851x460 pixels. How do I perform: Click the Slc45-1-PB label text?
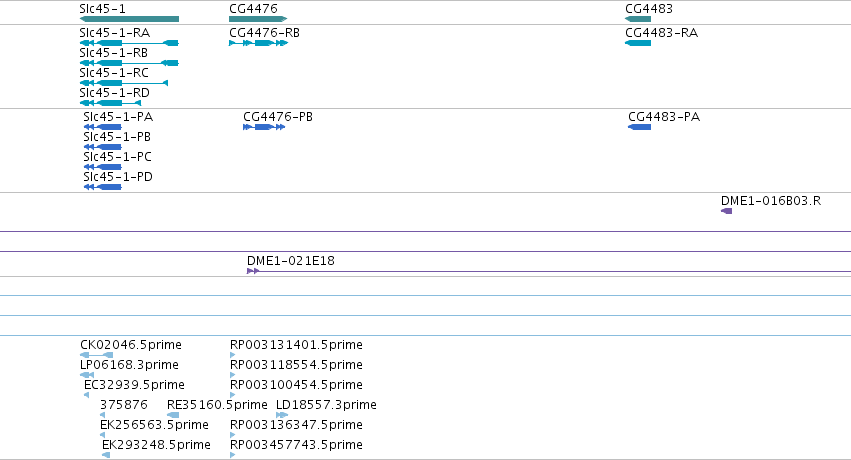click(x=117, y=137)
